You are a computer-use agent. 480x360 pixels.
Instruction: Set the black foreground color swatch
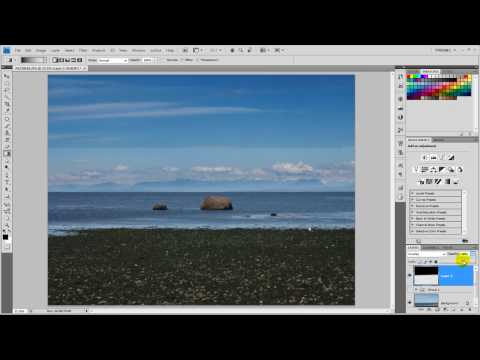[5, 237]
